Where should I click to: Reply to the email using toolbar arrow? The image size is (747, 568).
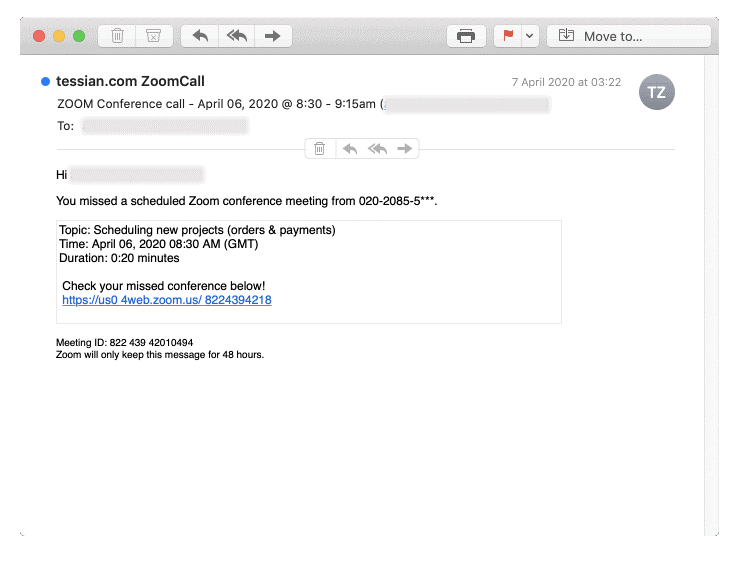point(200,36)
